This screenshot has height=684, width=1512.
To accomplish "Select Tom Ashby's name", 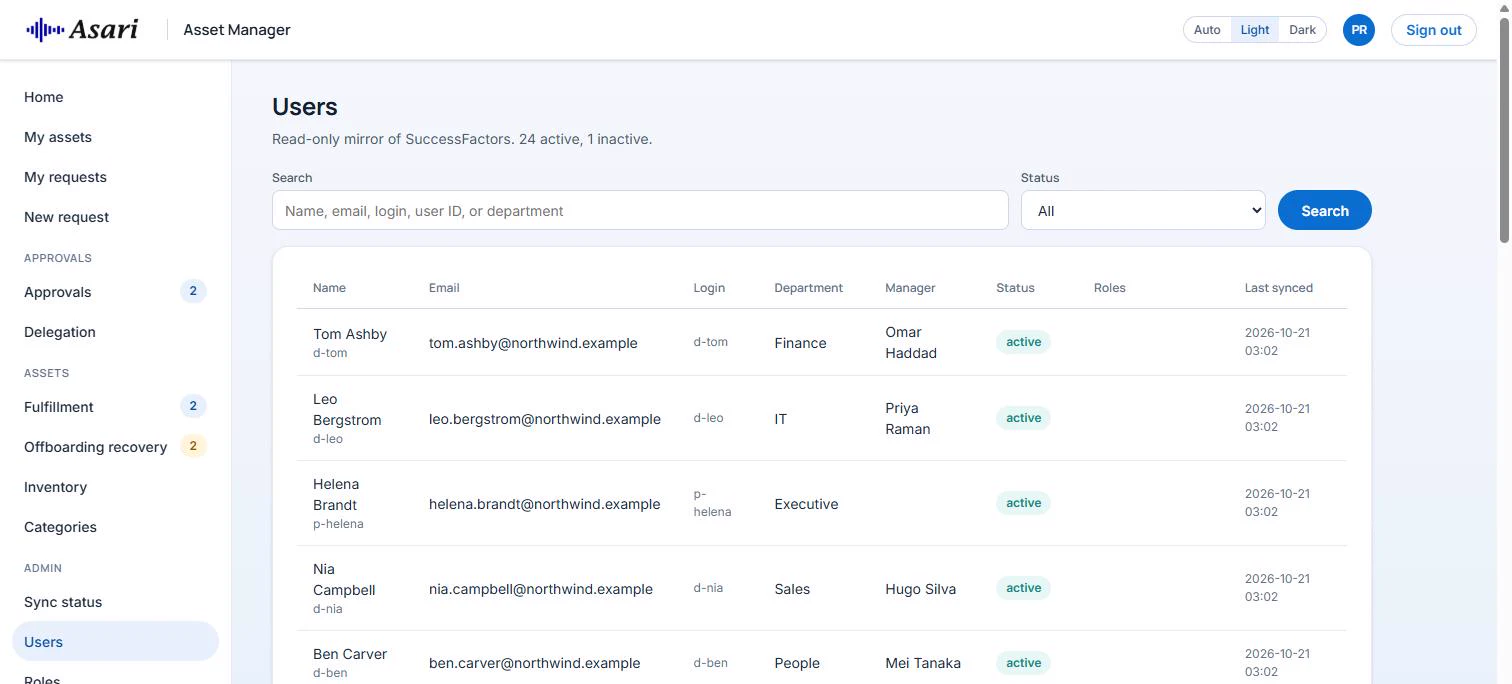I will coord(350,334).
